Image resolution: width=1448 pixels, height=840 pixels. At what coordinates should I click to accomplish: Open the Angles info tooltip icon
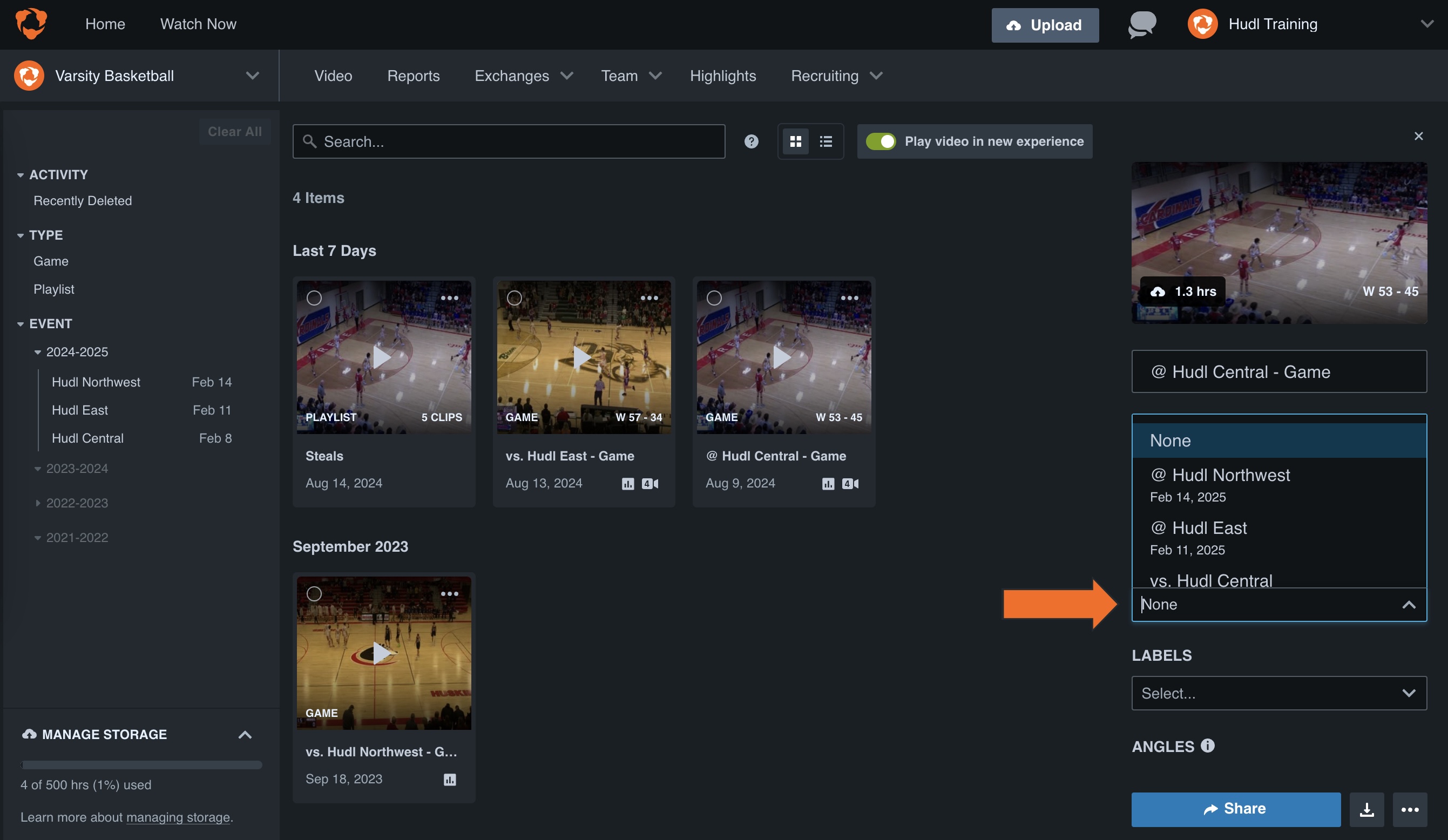click(1207, 746)
